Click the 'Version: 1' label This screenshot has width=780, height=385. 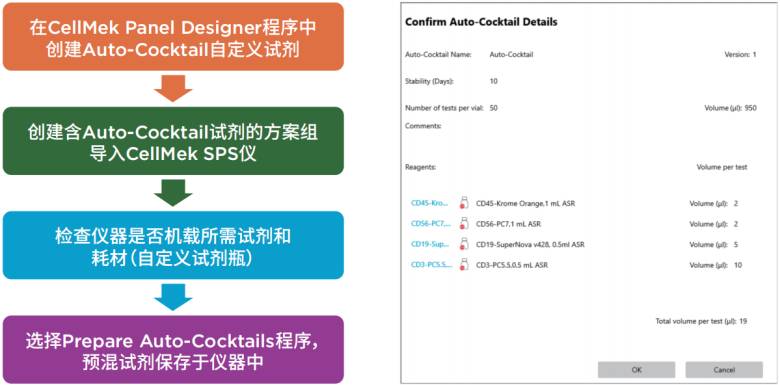click(x=740, y=55)
